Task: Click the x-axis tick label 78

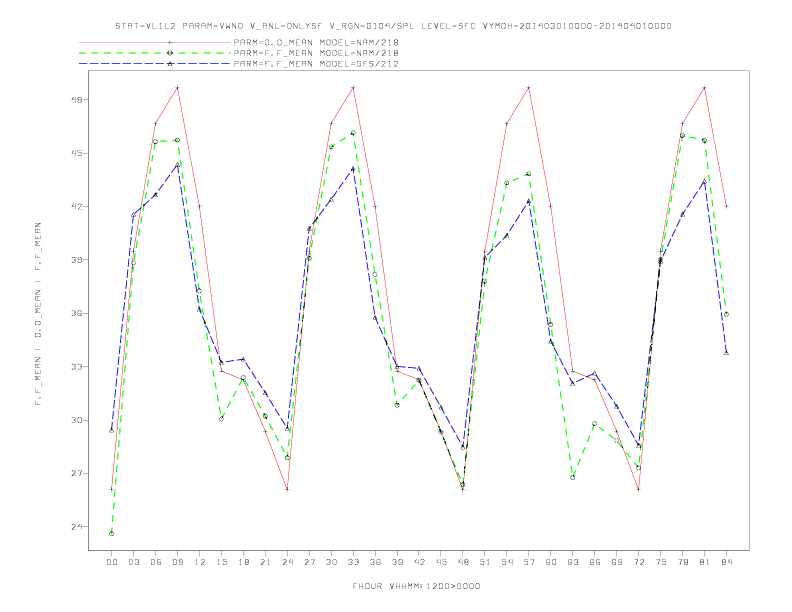Action: tap(682, 562)
